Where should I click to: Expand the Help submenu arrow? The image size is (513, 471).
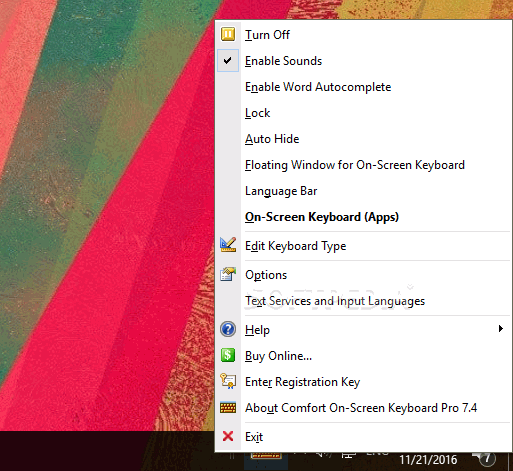tap(500, 329)
